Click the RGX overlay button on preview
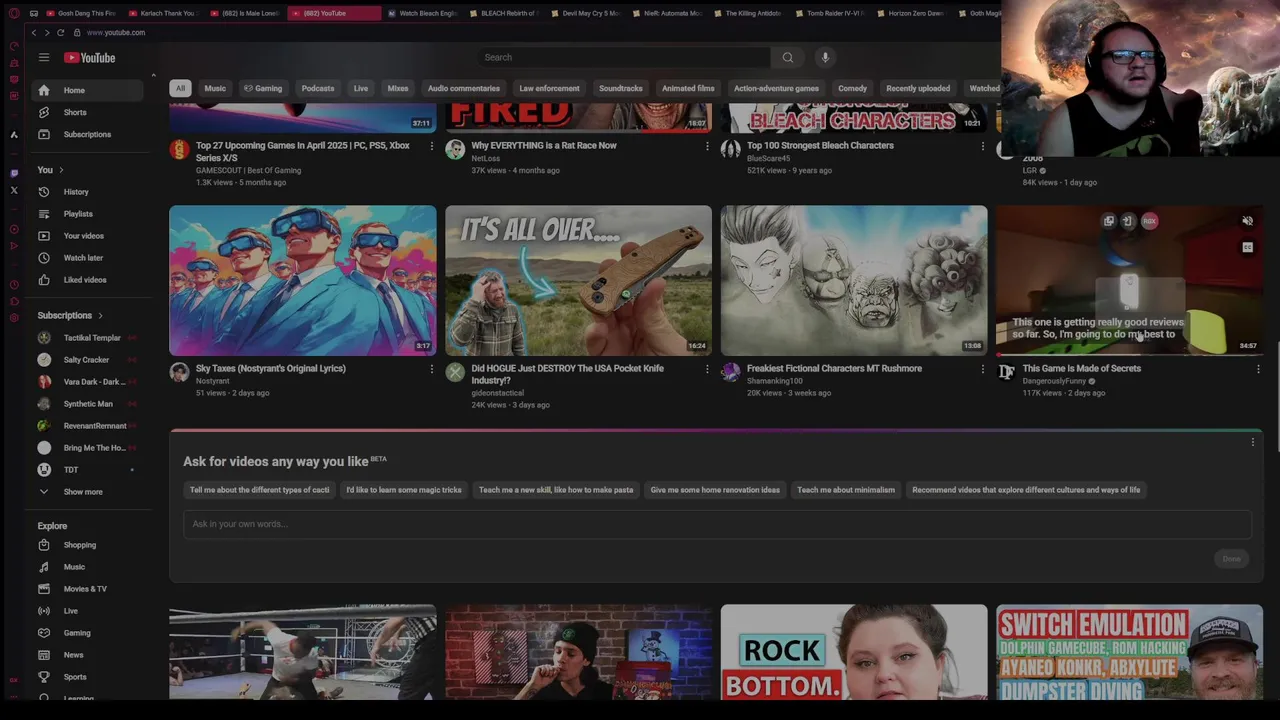Image resolution: width=1280 pixels, height=720 pixels. click(1150, 221)
